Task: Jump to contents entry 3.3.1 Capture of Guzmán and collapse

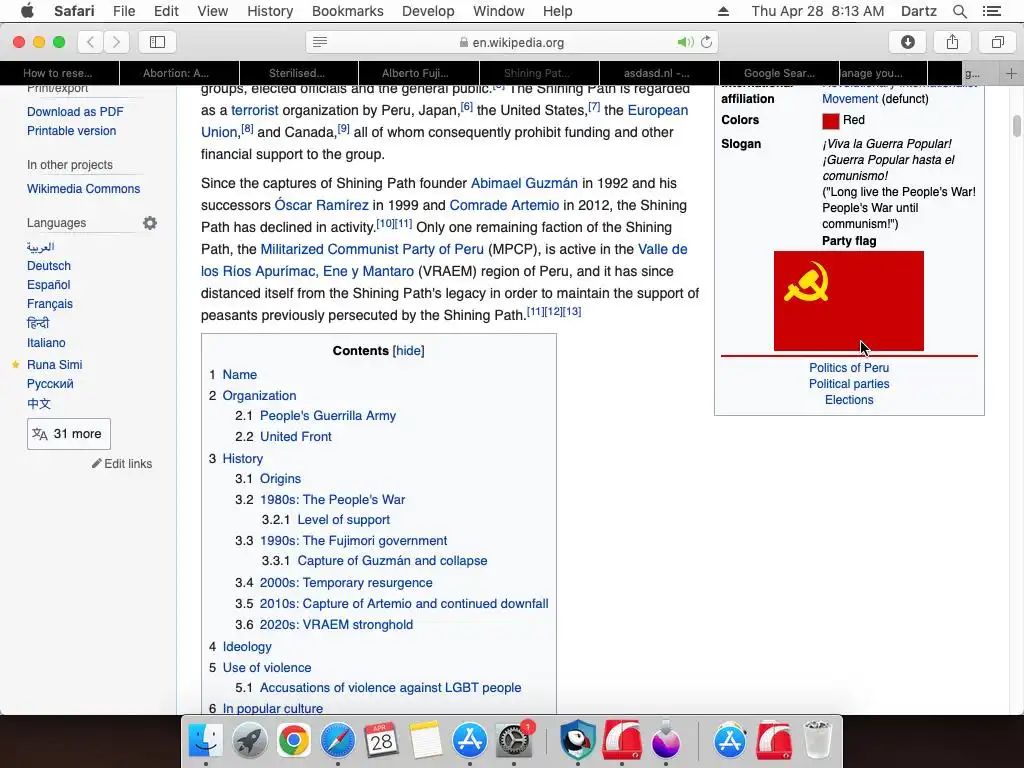Action: [392, 560]
